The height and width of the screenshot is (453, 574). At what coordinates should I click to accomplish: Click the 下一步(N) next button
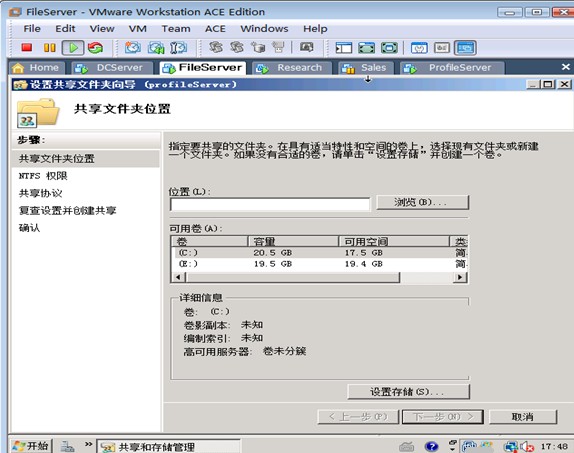click(443, 417)
